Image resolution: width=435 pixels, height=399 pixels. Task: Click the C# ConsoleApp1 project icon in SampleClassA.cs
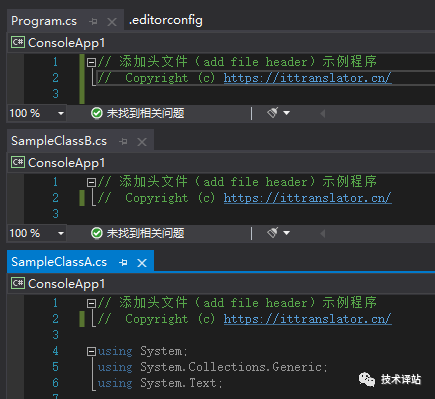pyautogui.click(x=18, y=284)
